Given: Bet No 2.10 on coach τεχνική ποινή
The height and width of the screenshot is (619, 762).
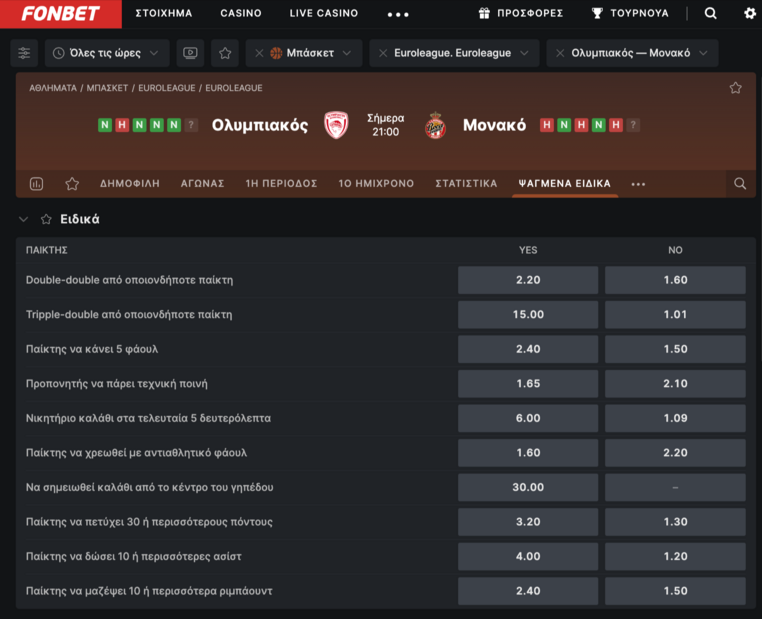Looking at the screenshot, I should tap(675, 383).
